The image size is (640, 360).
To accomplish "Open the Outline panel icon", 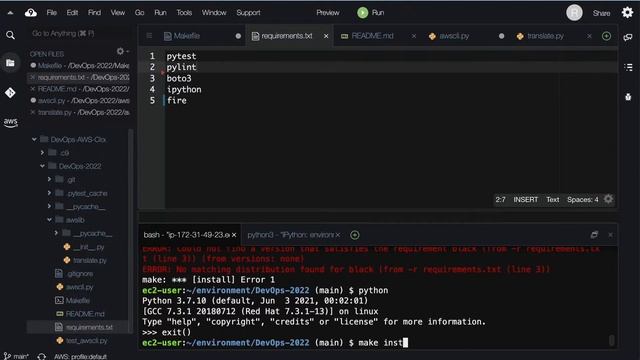I will click(x=628, y=67).
